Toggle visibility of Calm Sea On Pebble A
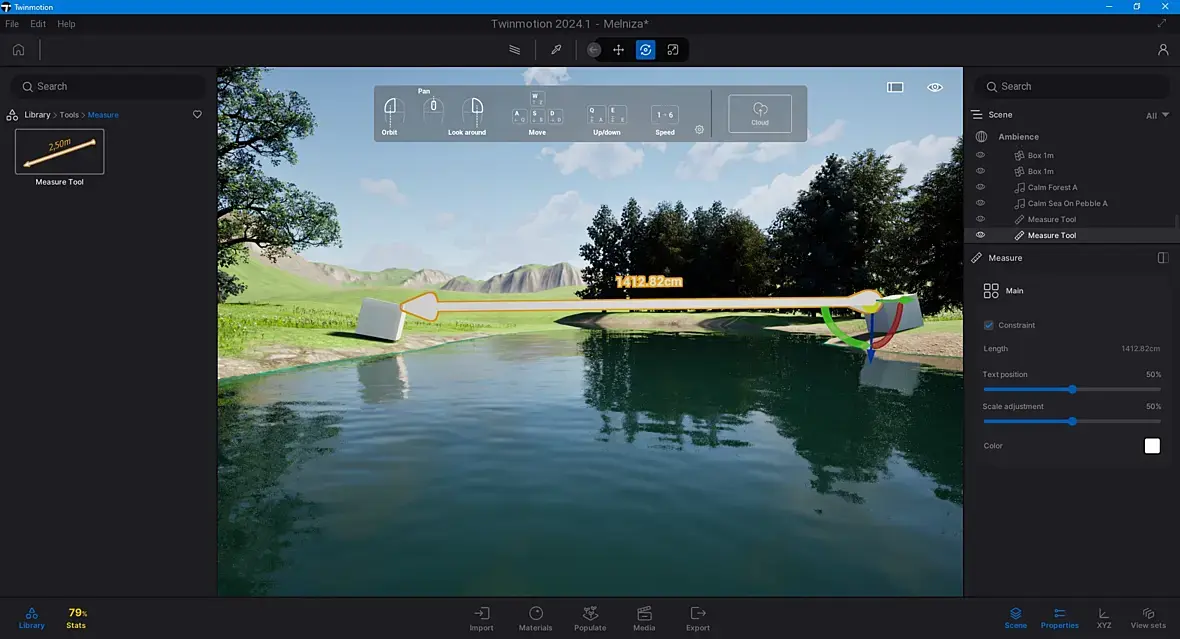Screen dimensions: 1180x639 [980, 203]
